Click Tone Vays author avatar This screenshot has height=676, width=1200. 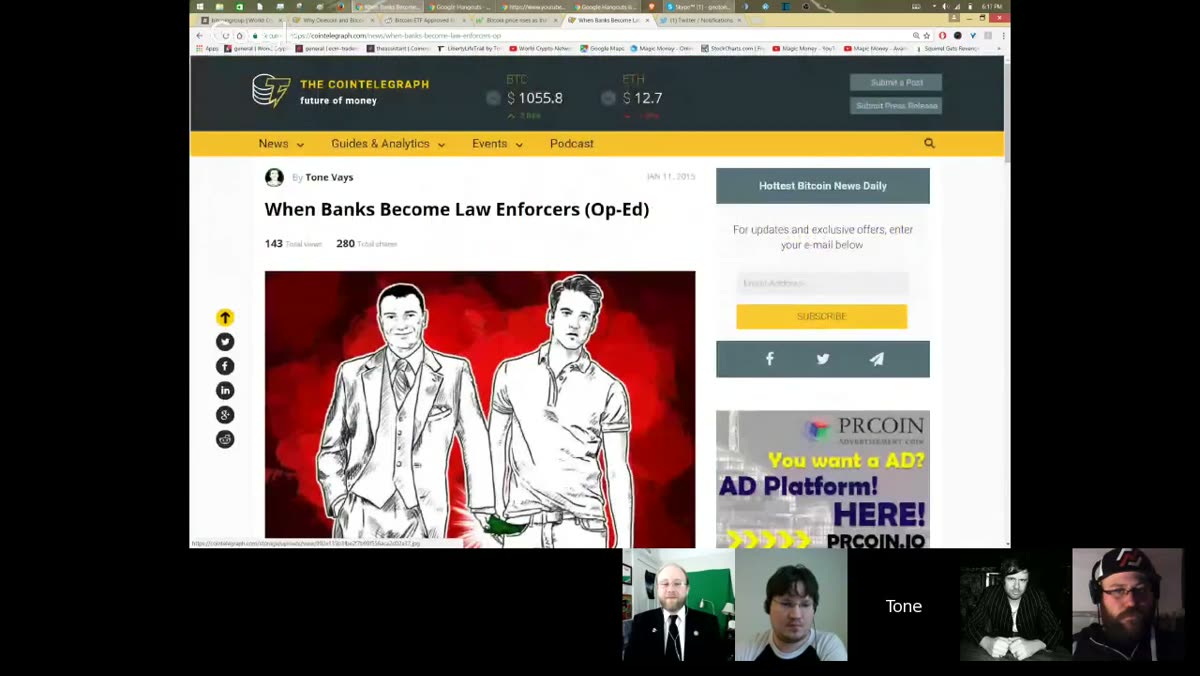[274, 177]
